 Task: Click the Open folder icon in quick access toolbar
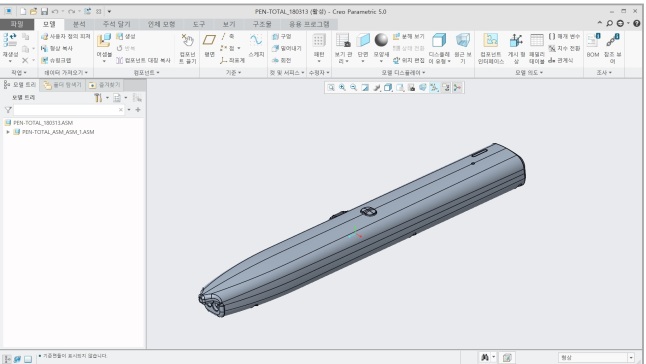pos(34,12)
